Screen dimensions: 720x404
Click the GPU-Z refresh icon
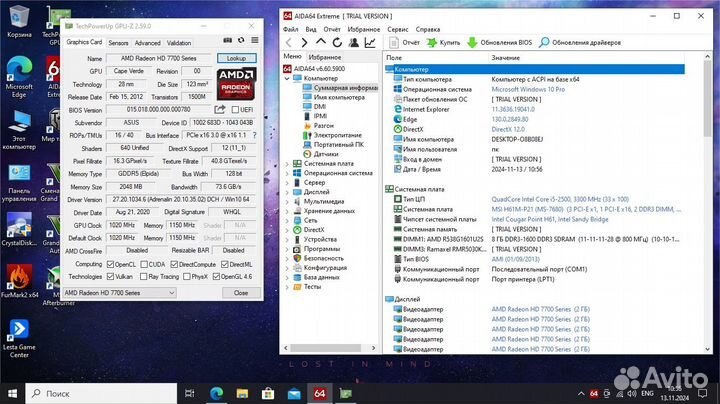(241, 40)
